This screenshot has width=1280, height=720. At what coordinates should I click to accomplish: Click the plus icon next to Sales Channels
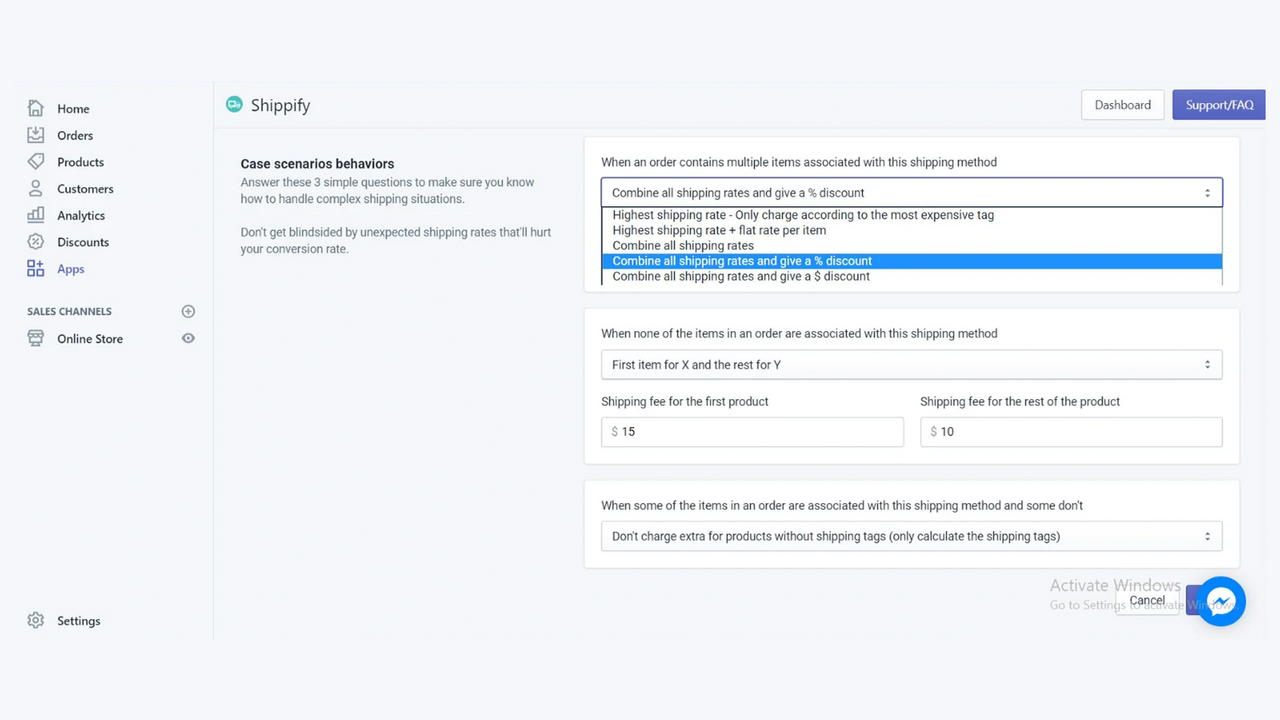(188, 311)
